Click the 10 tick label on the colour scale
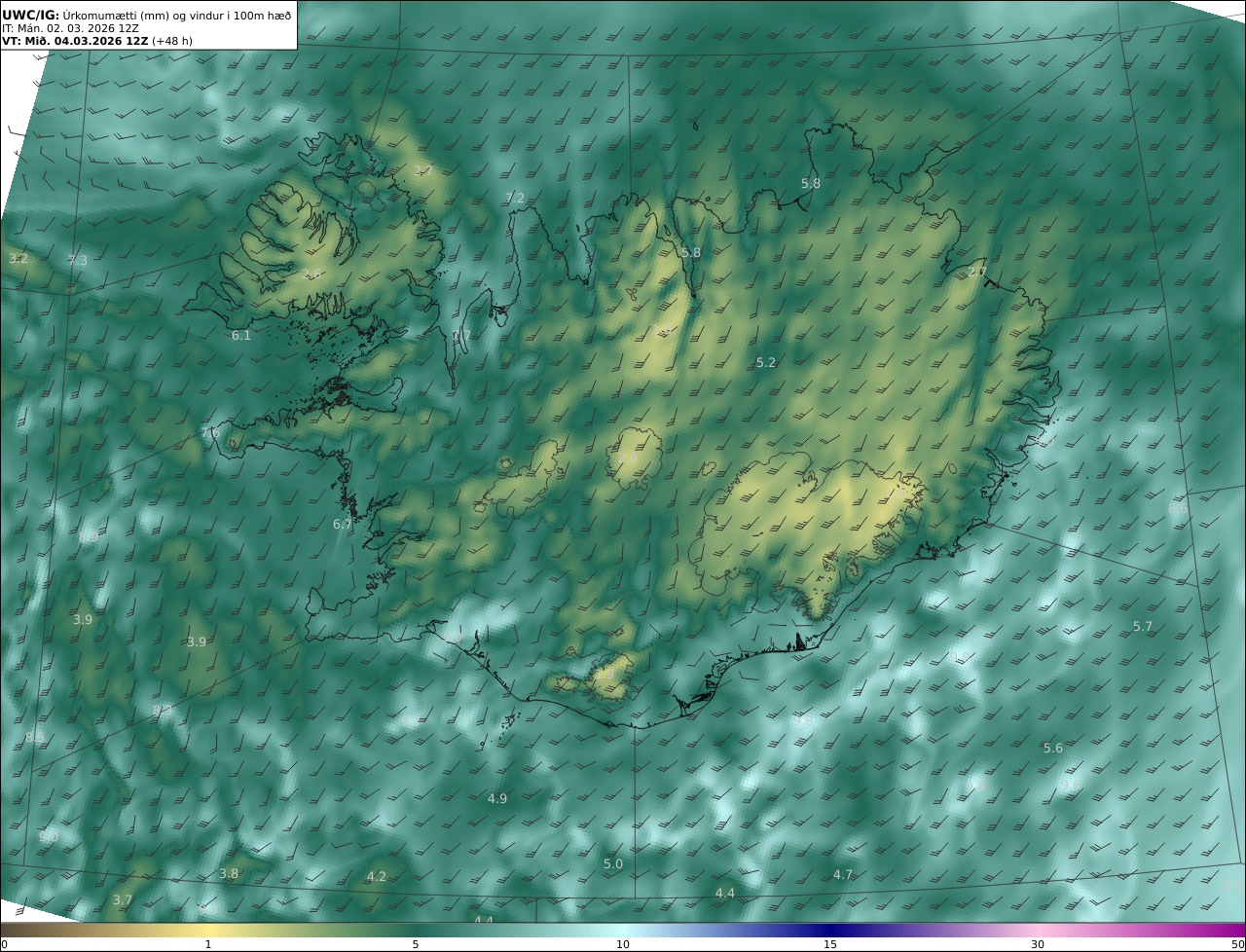The width and height of the screenshot is (1246, 952). point(623,944)
